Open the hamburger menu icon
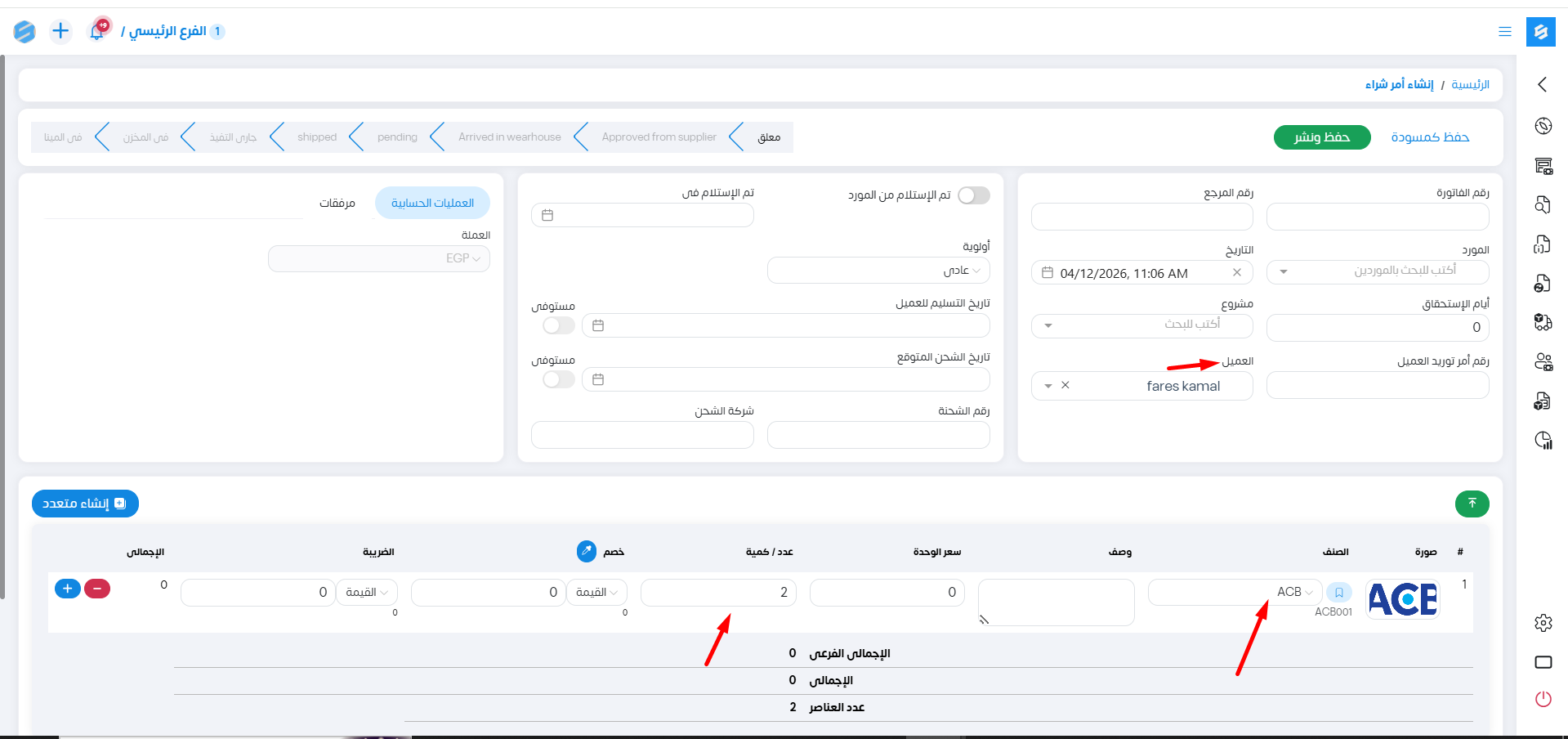 (x=1504, y=31)
